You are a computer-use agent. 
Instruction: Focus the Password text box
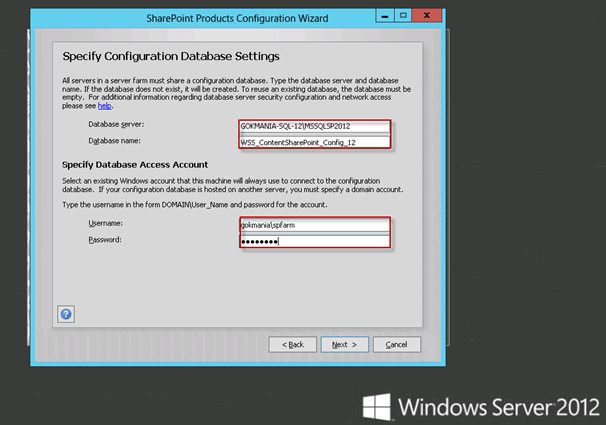pyautogui.click(x=315, y=241)
